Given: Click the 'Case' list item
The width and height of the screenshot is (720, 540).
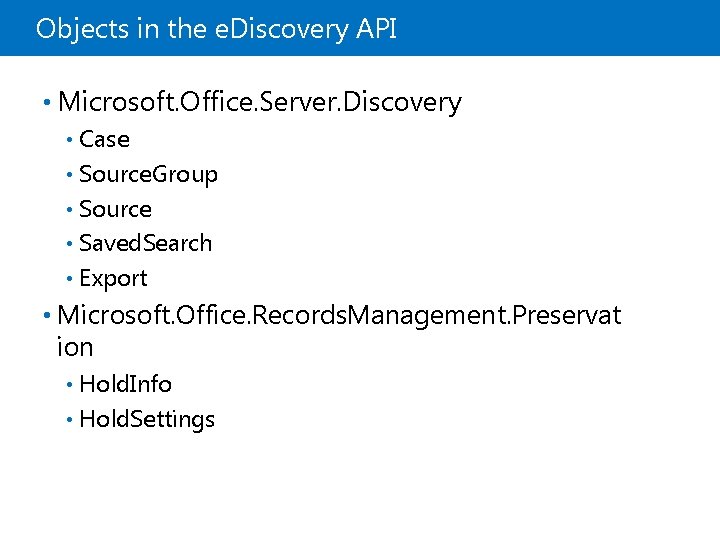Looking at the screenshot, I should coord(104,139).
